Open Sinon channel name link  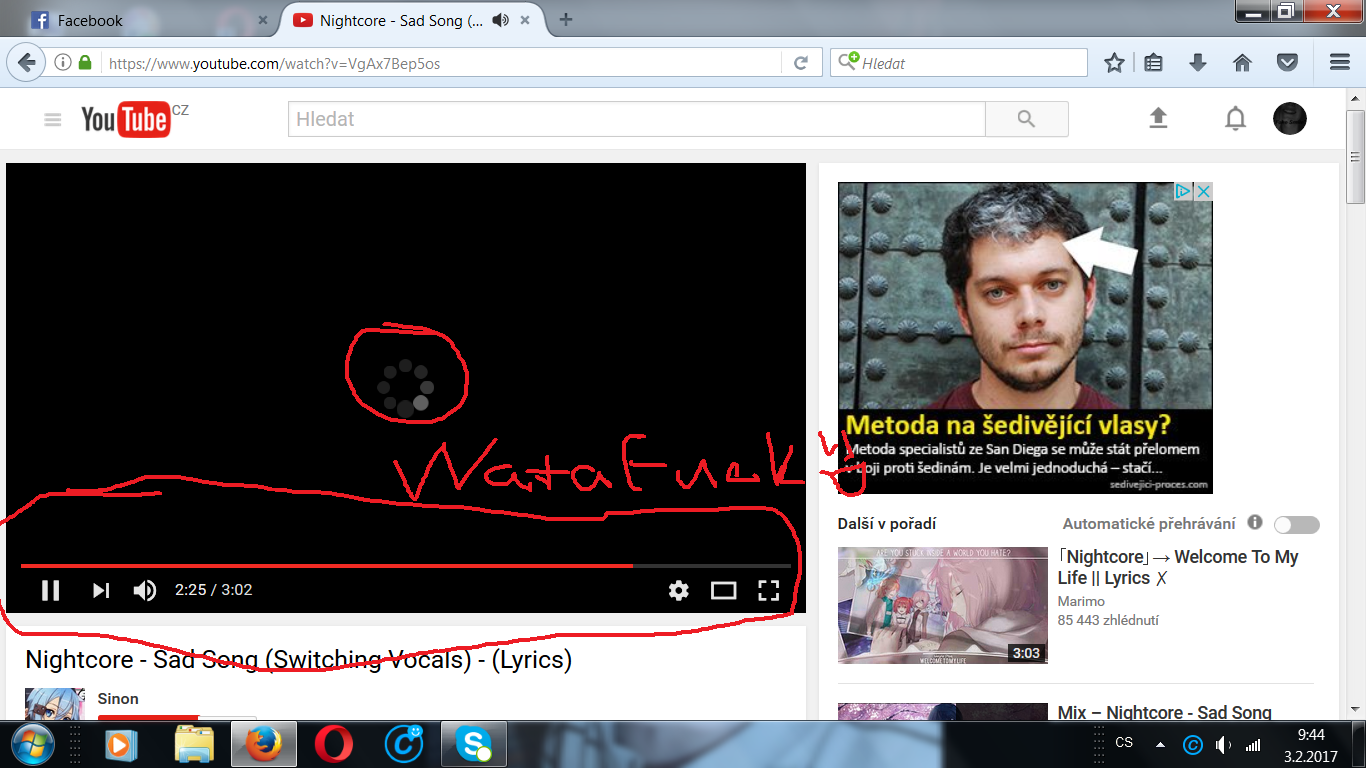coord(118,699)
